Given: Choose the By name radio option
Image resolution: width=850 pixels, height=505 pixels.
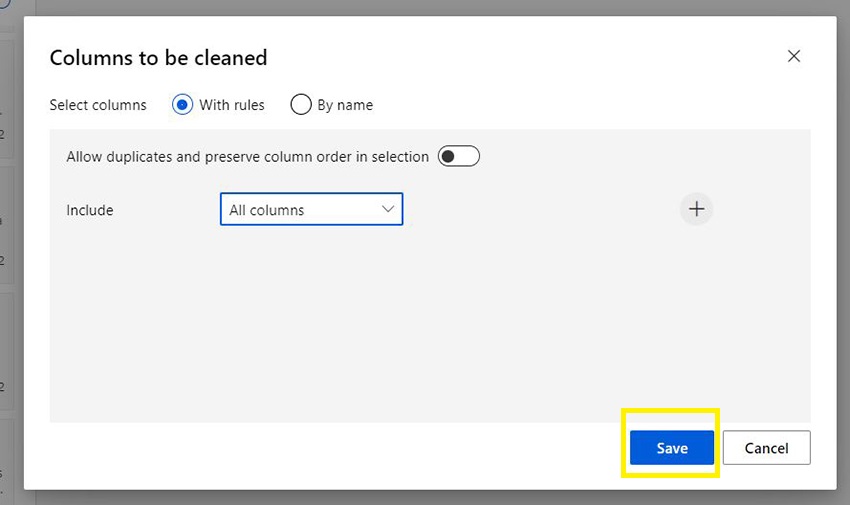Looking at the screenshot, I should click(x=301, y=104).
